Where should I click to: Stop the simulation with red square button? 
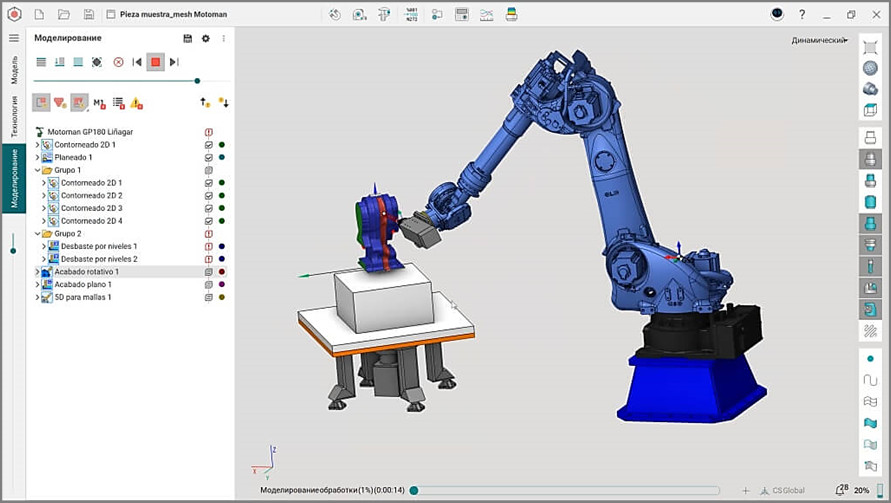point(155,62)
